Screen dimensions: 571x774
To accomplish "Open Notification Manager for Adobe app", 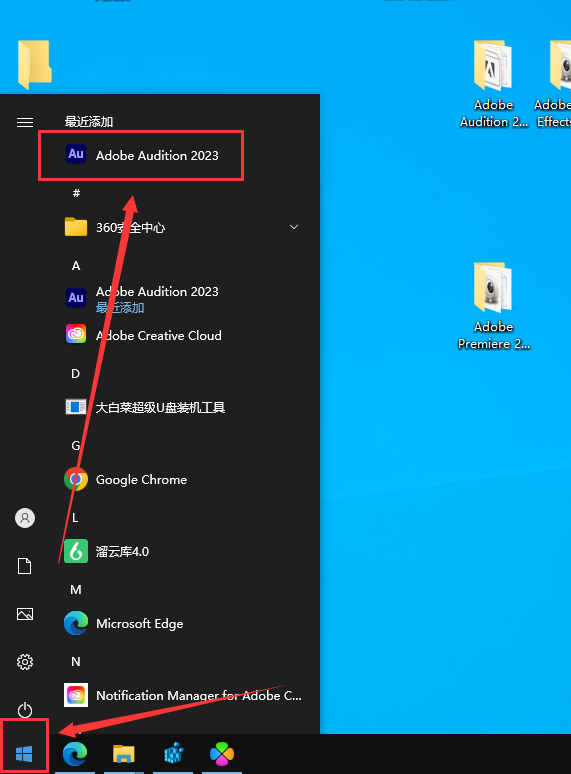I will coord(185,696).
